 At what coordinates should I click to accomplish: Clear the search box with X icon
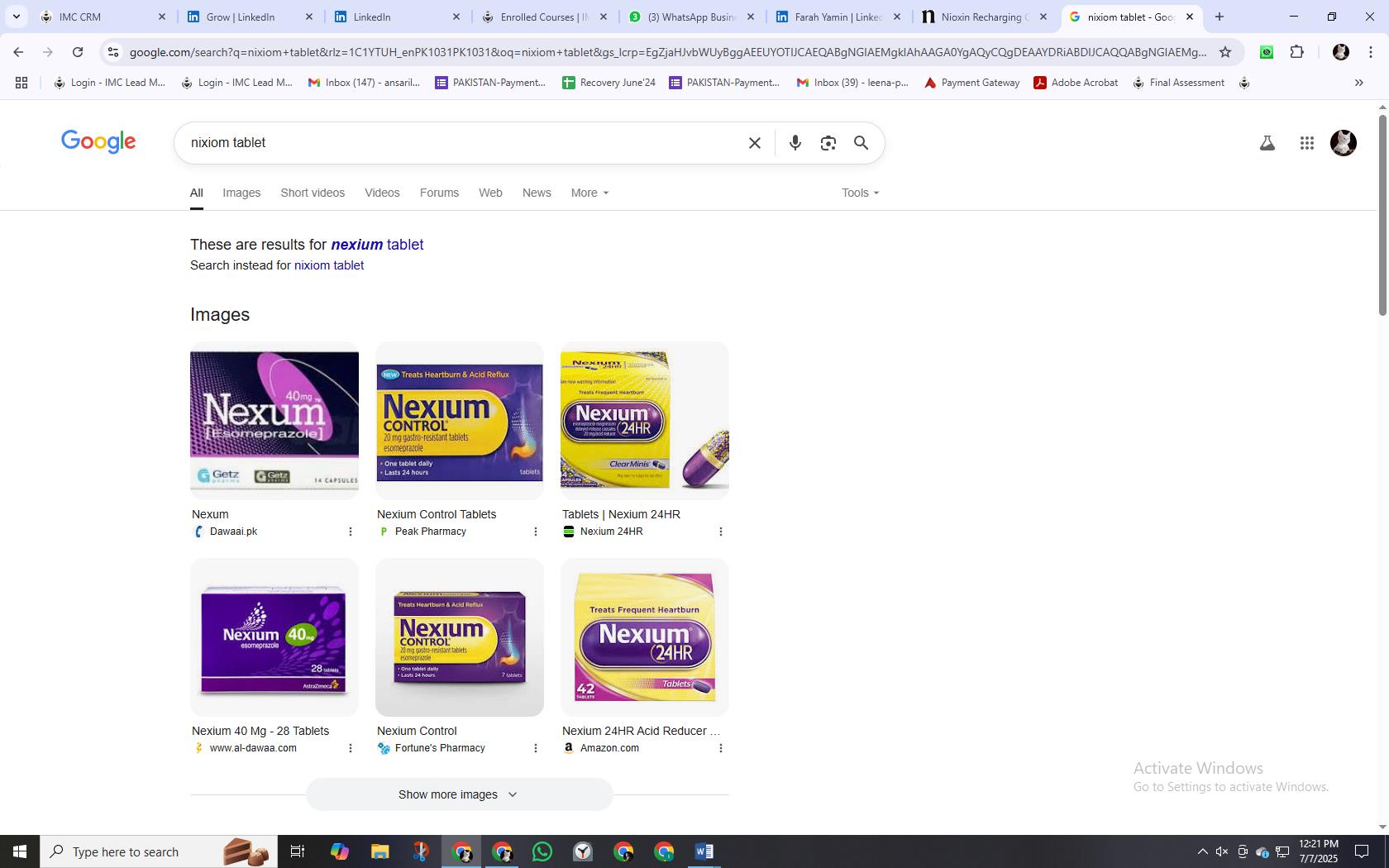[x=754, y=143]
